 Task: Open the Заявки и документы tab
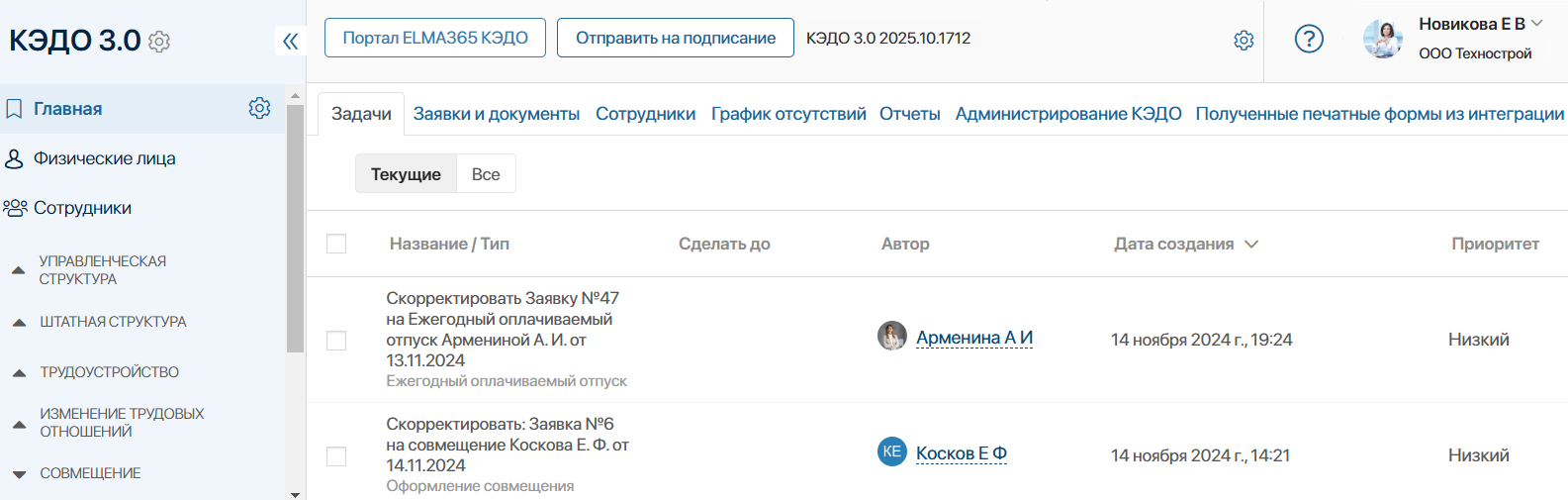pos(497,114)
